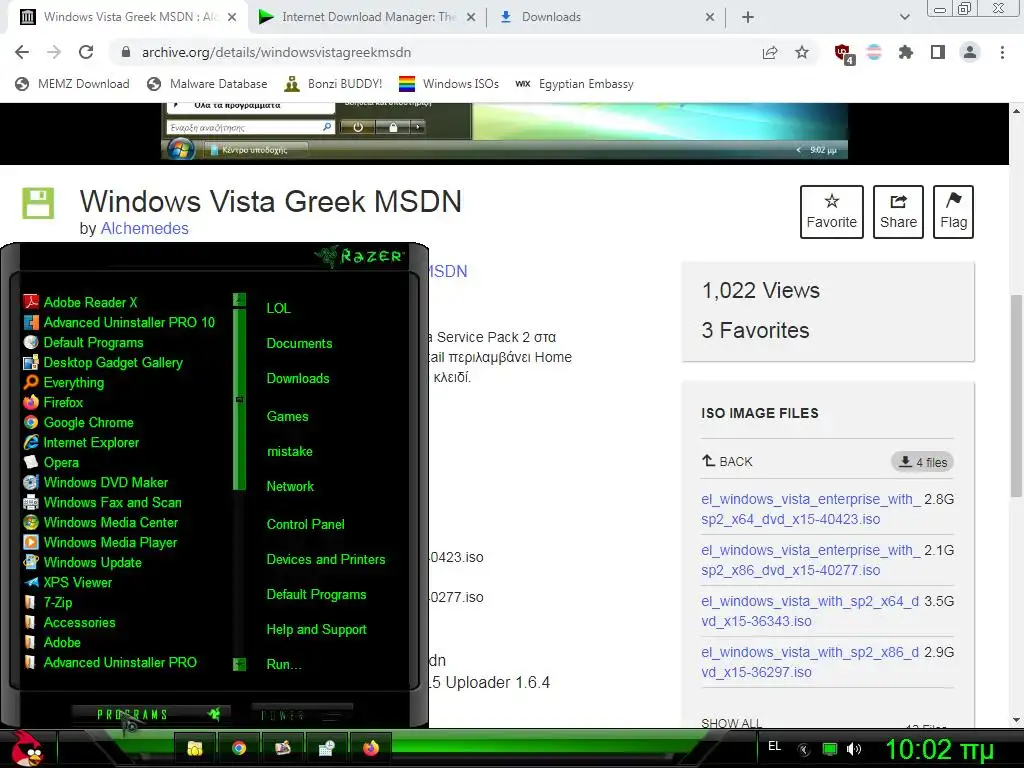Screen dimensions: 1024x768
Task: Expand the 7-Zip folder
Action: pyautogui.click(x=48, y=603)
